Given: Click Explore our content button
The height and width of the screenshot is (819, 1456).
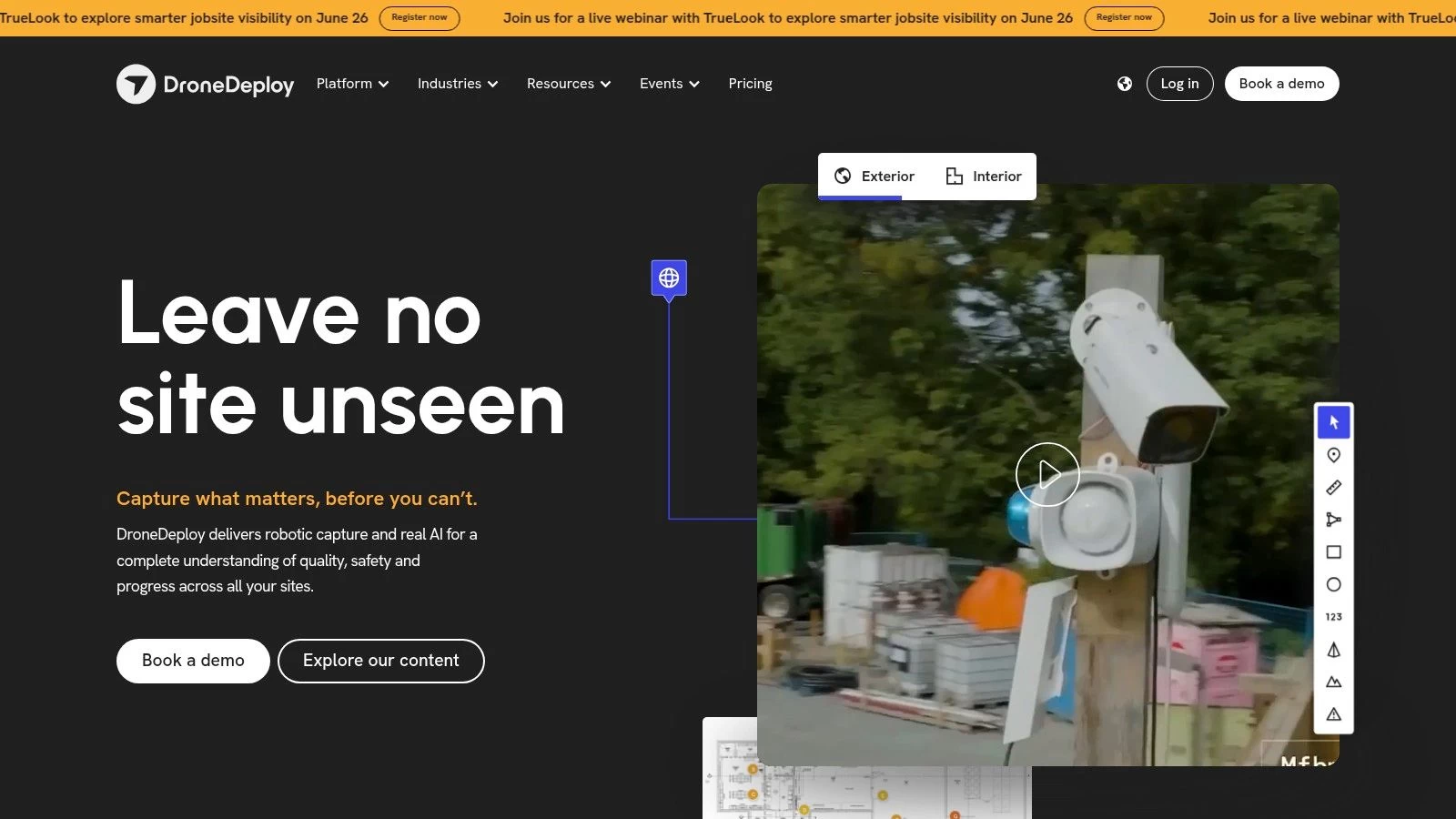Looking at the screenshot, I should (x=381, y=661).
